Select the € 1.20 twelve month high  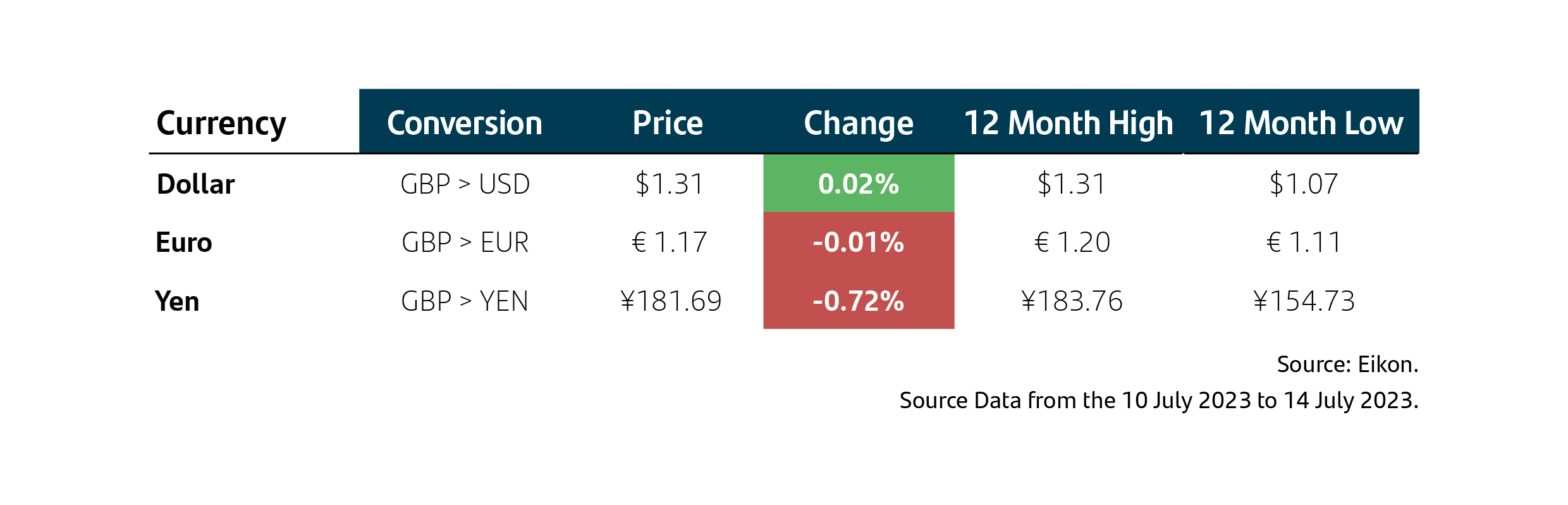click(x=1072, y=242)
